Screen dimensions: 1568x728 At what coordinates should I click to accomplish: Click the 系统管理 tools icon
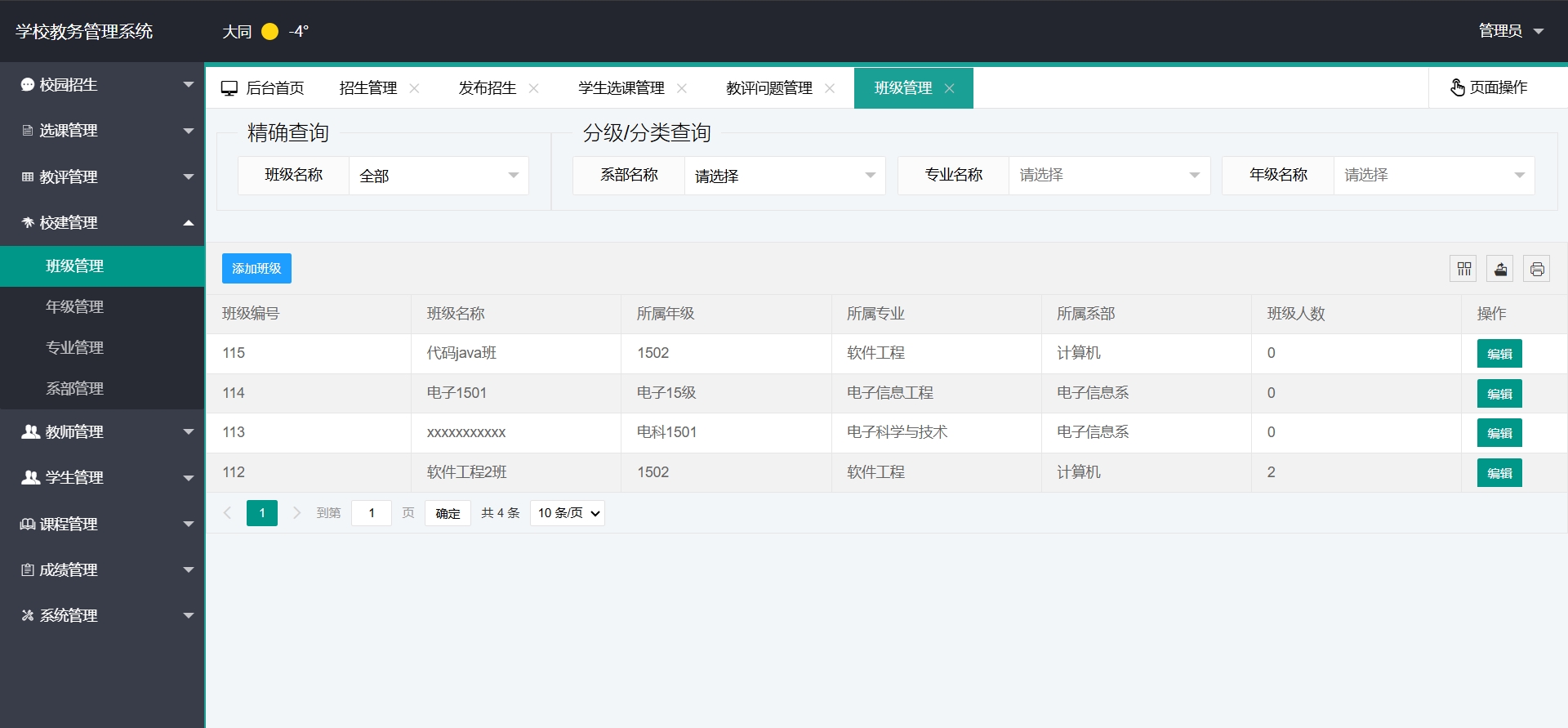coord(27,615)
